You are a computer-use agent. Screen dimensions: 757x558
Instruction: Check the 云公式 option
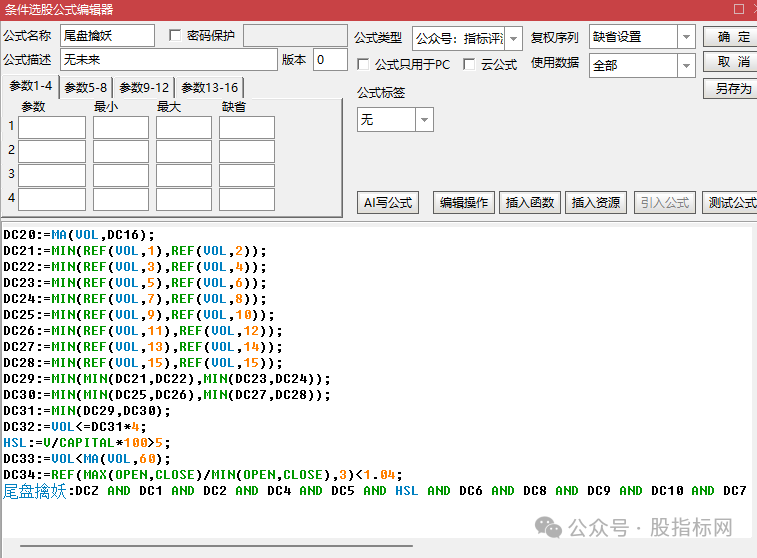tap(468, 64)
